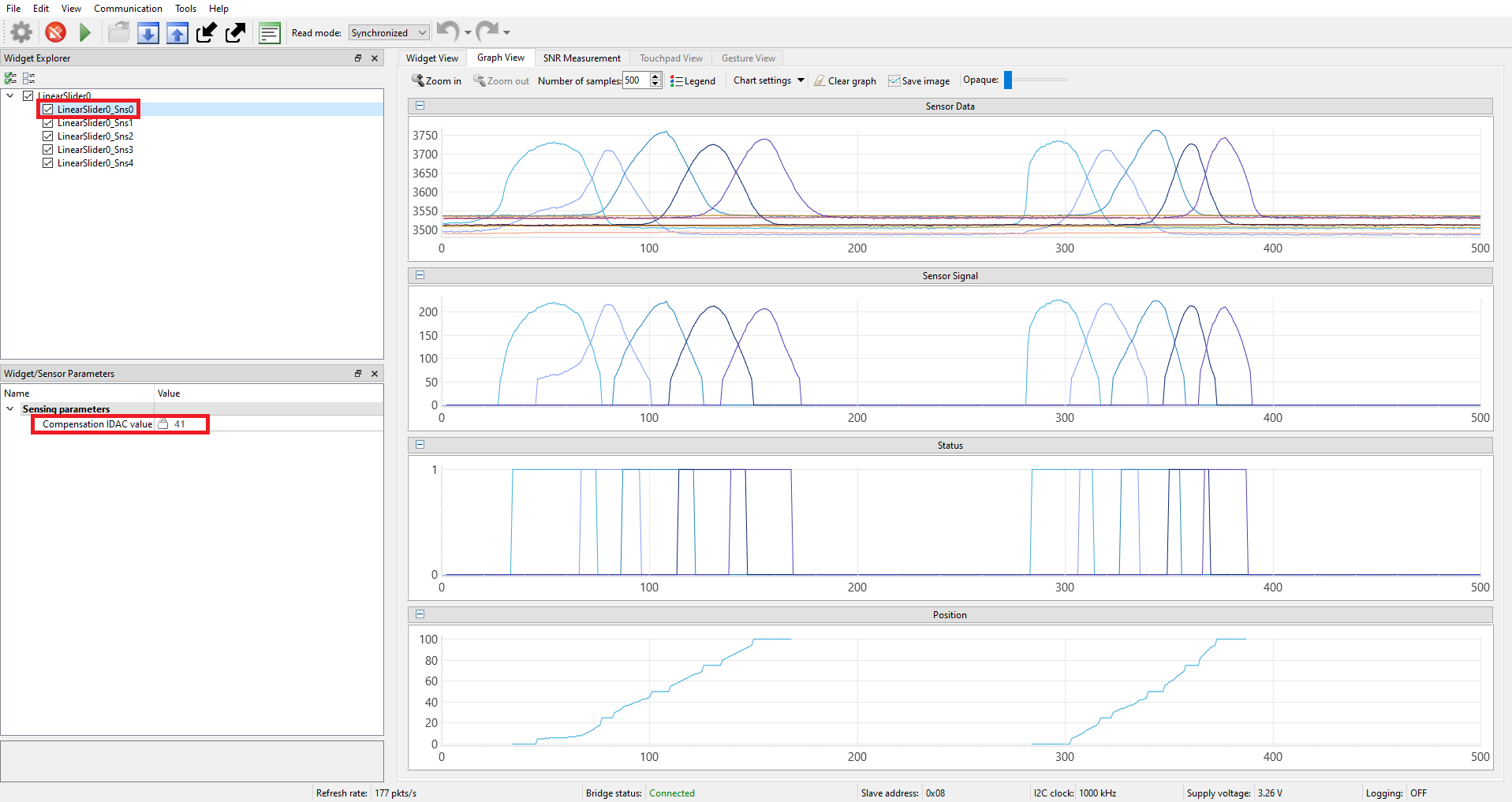Screen dimensions: 1512x802
Task: Open the File menu
Action: pos(13,9)
